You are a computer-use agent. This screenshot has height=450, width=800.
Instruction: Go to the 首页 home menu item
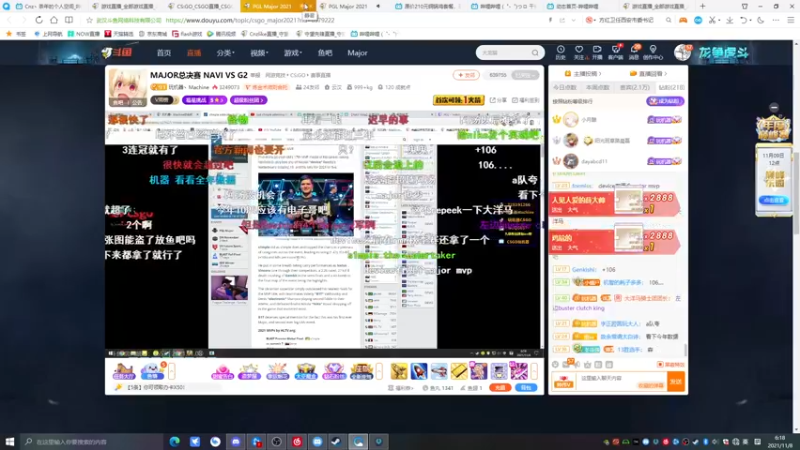coord(164,53)
